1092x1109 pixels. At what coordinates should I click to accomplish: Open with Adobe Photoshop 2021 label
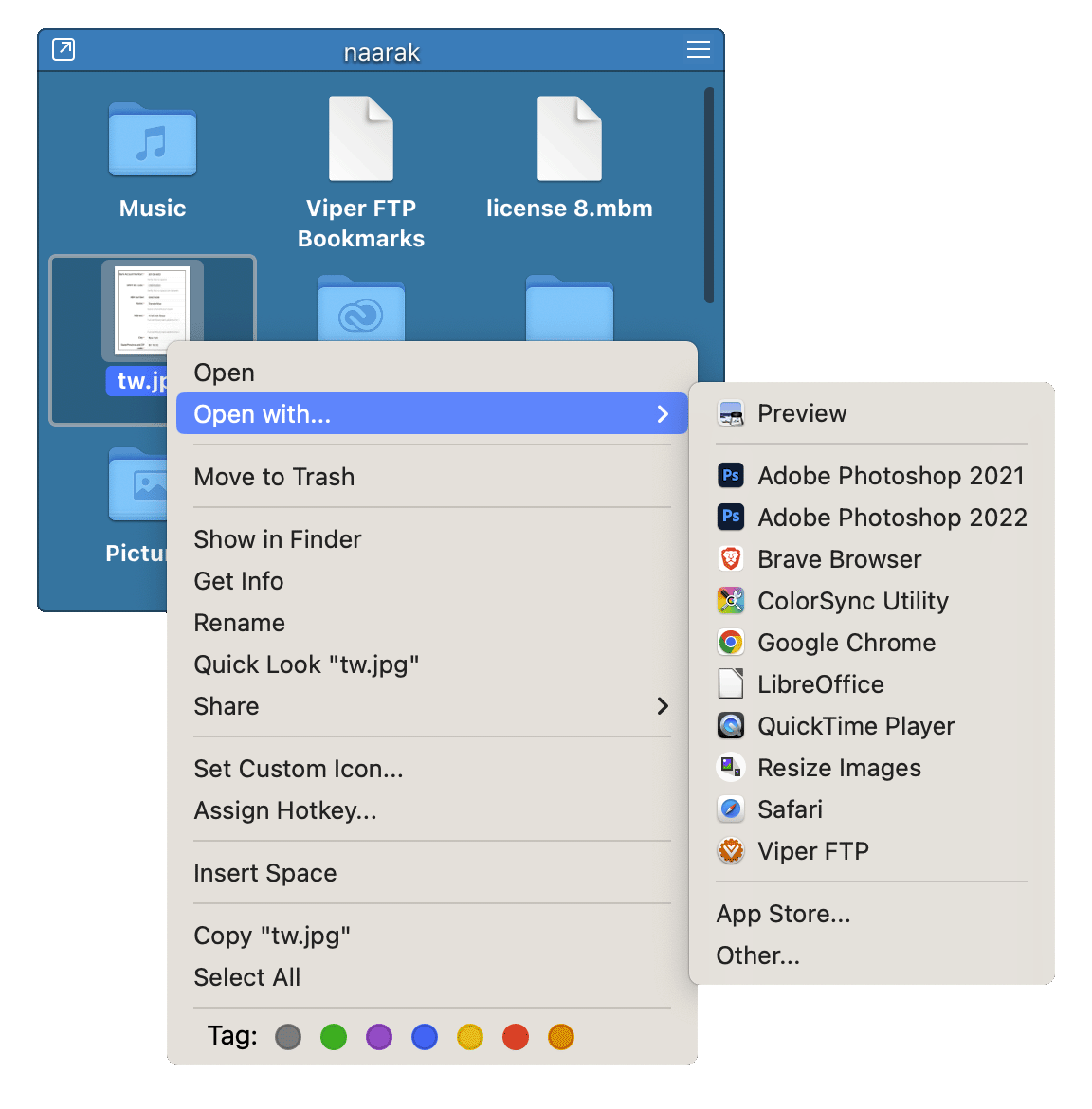point(891,475)
